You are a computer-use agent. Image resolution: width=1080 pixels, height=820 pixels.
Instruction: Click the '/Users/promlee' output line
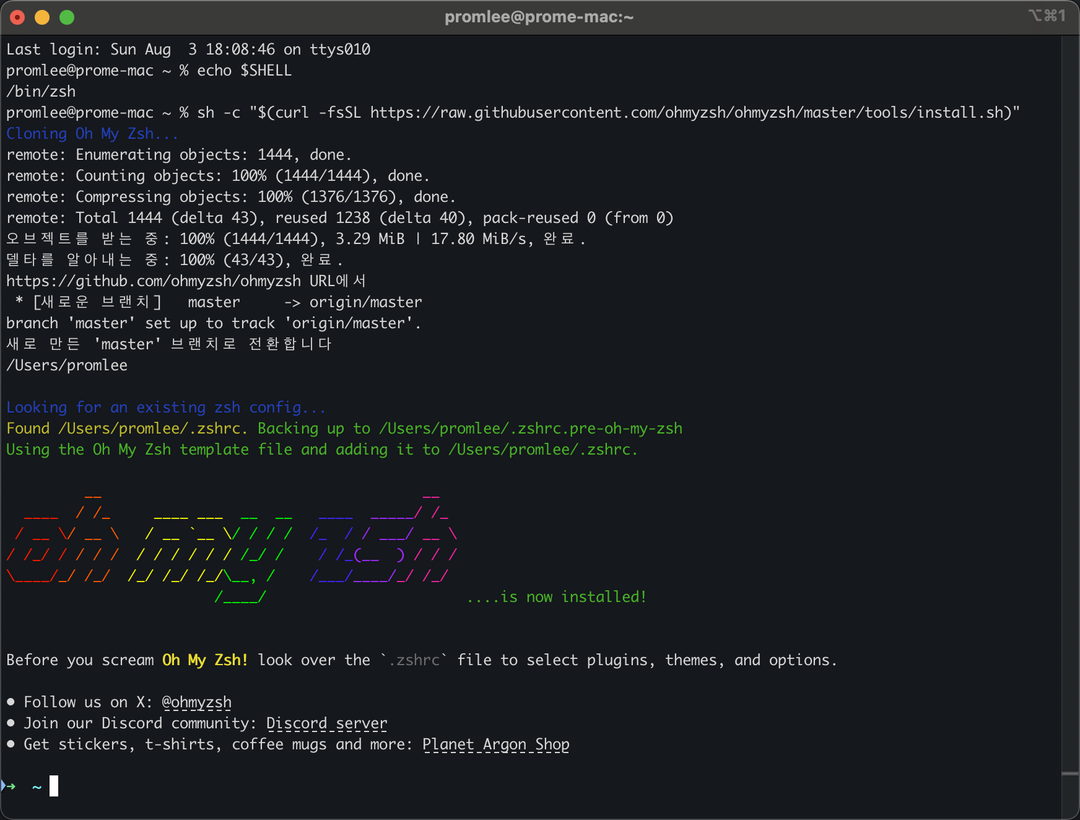(x=67, y=365)
